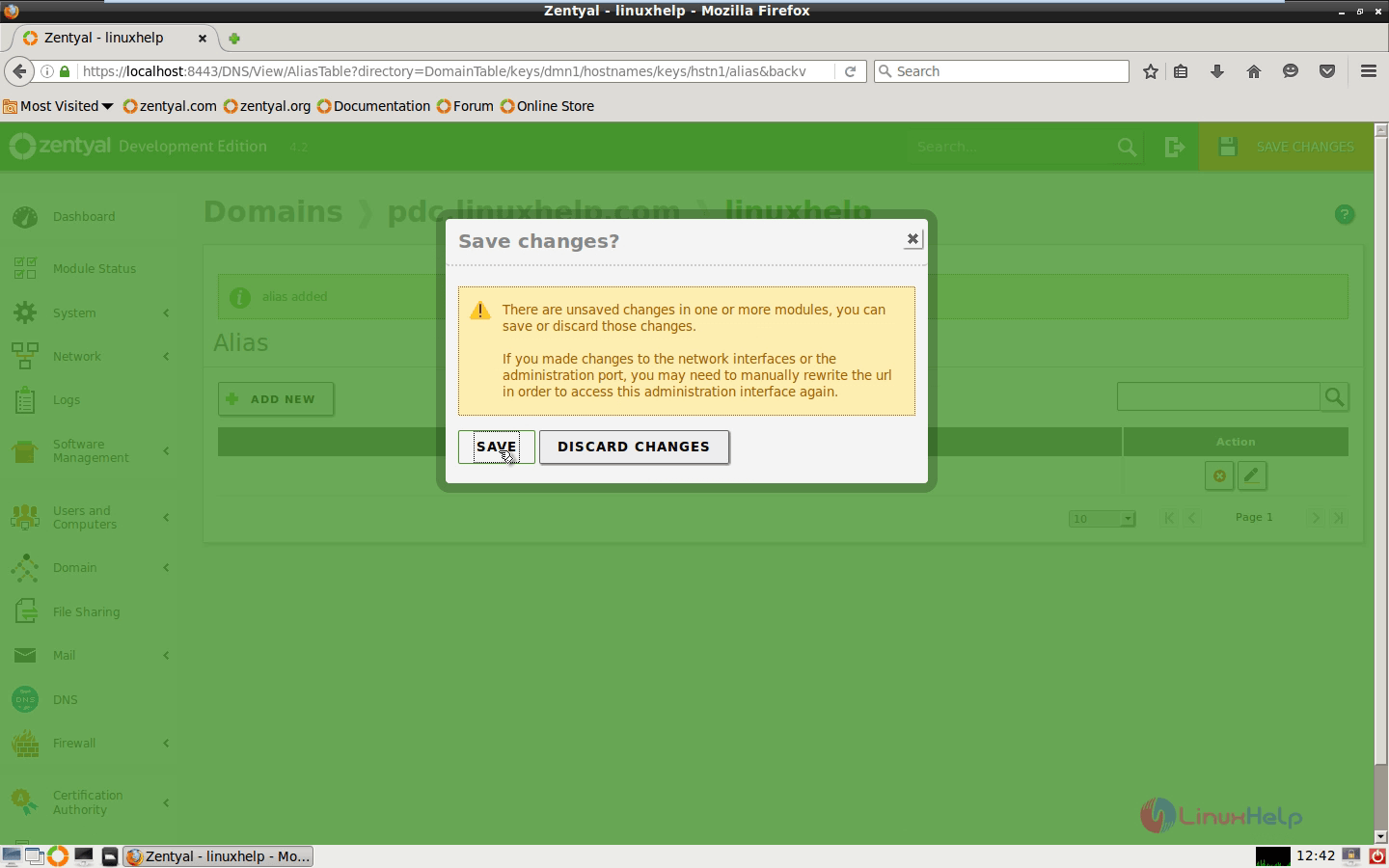Open the Dashboard sidebar icon
Screen dimensions: 1389x868
click(25, 217)
